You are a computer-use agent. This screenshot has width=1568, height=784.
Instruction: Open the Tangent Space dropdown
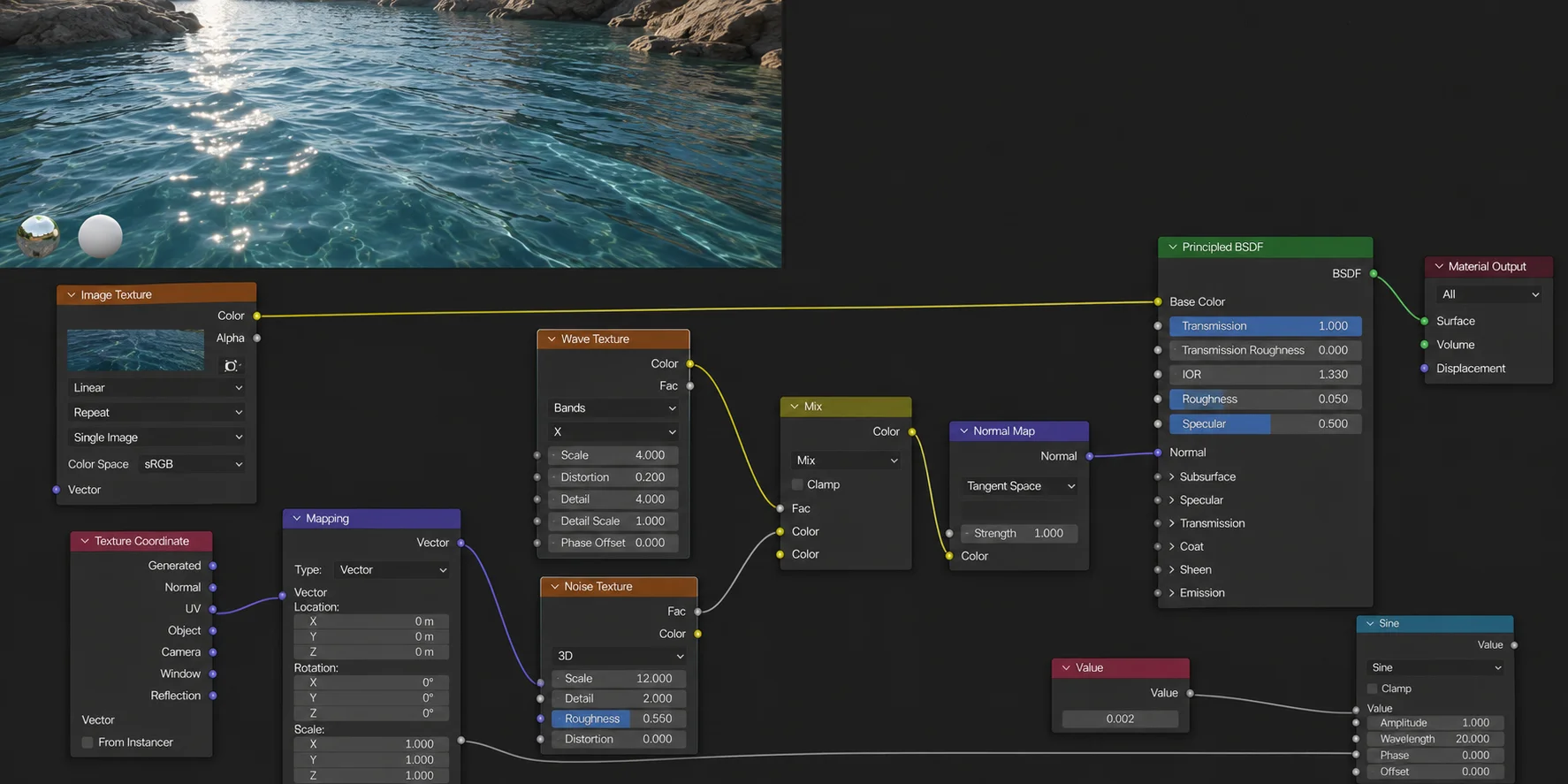tap(1020, 486)
